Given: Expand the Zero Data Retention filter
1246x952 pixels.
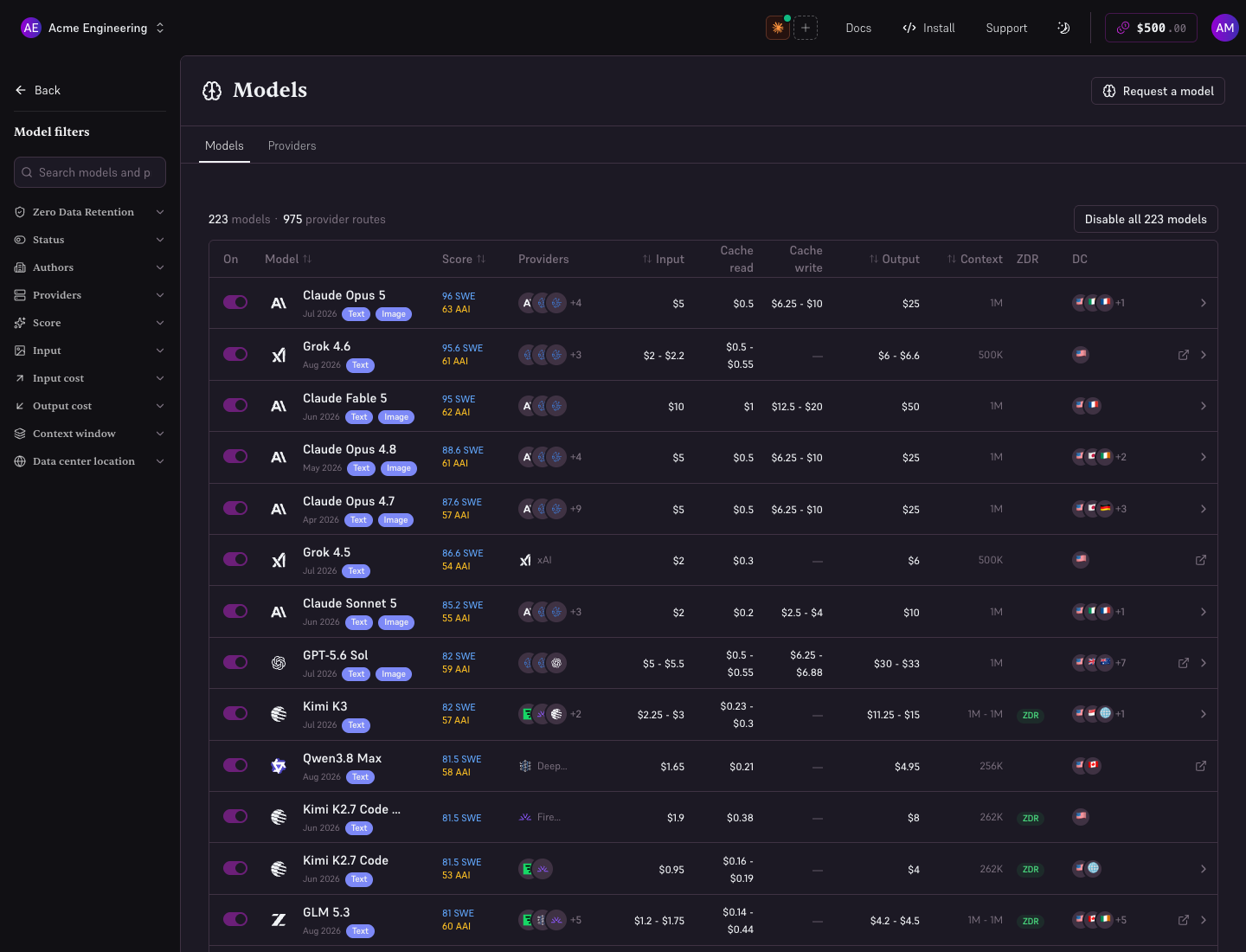Looking at the screenshot, I should (90, 212).
